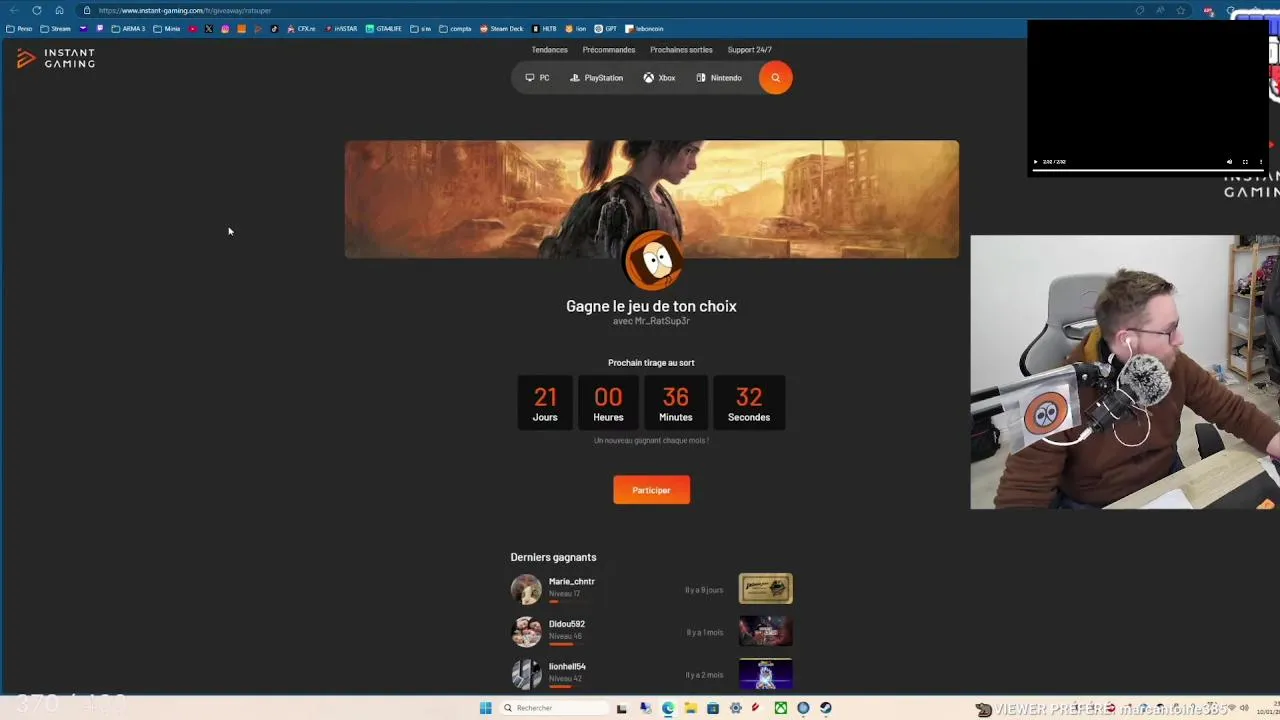
Task: Reload the page with the refresh icon
Action: pyautogui.click(x=37, y=10)
